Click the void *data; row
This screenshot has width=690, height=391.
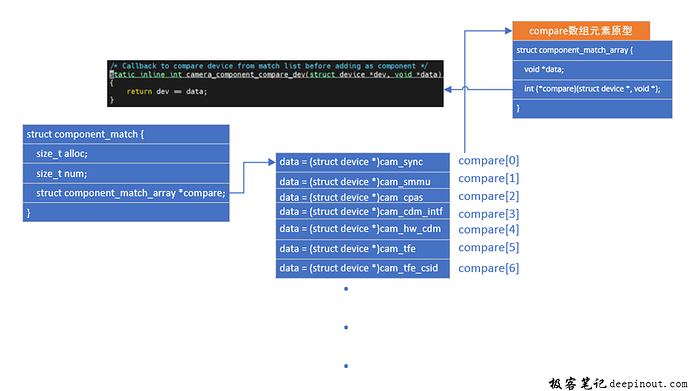(x=592, y=70)
